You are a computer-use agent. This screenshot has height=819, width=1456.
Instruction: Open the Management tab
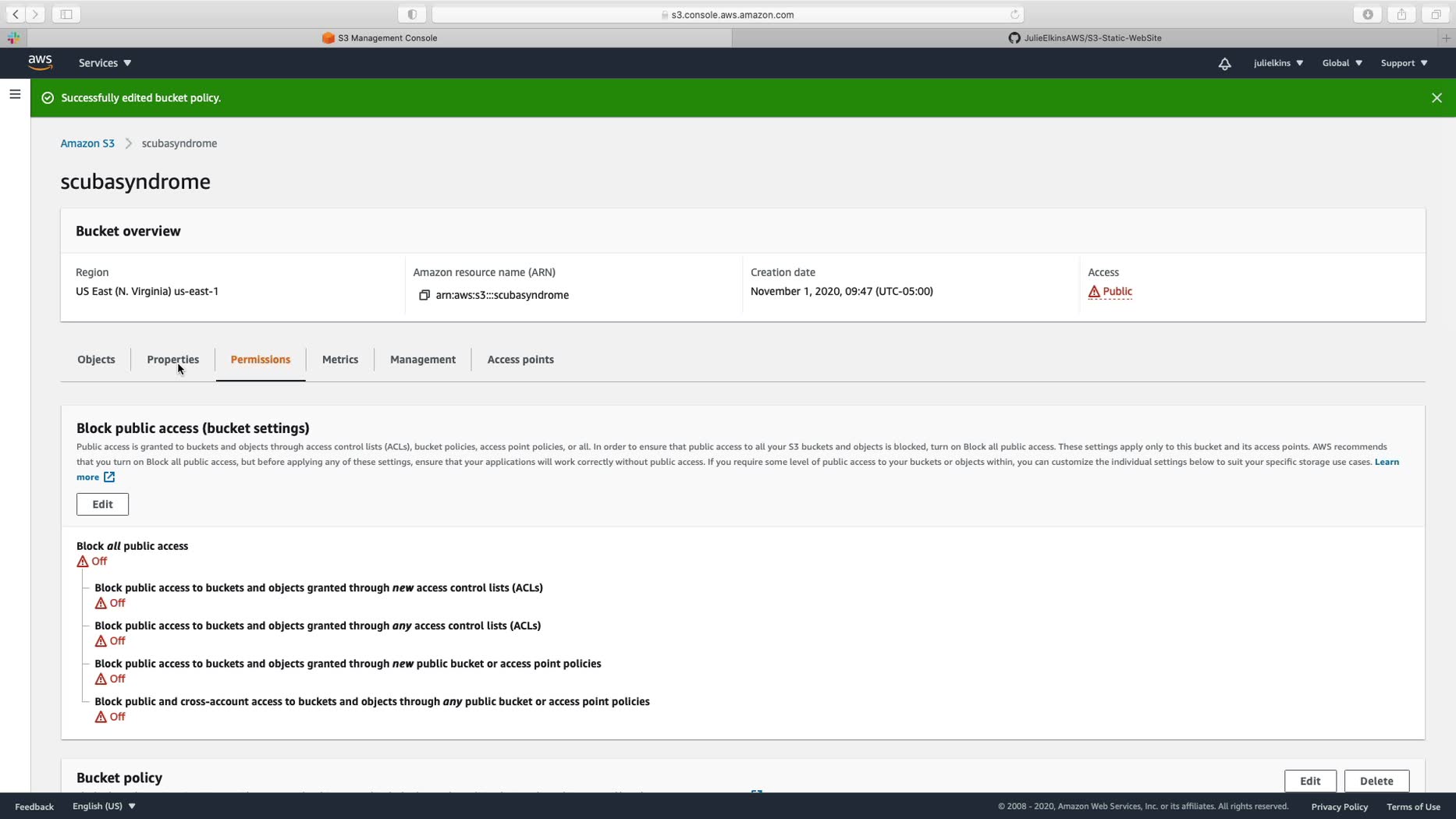[x=423, y=360]
